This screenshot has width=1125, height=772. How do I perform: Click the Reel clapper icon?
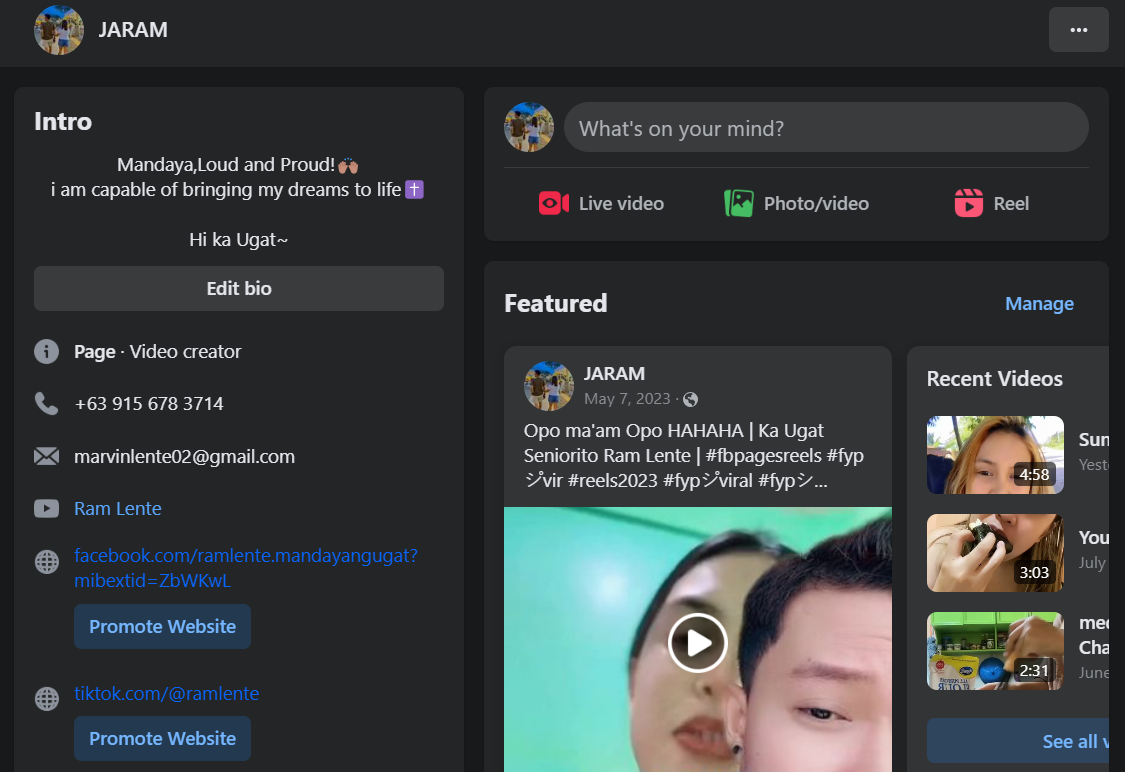(x=969, y=203)
